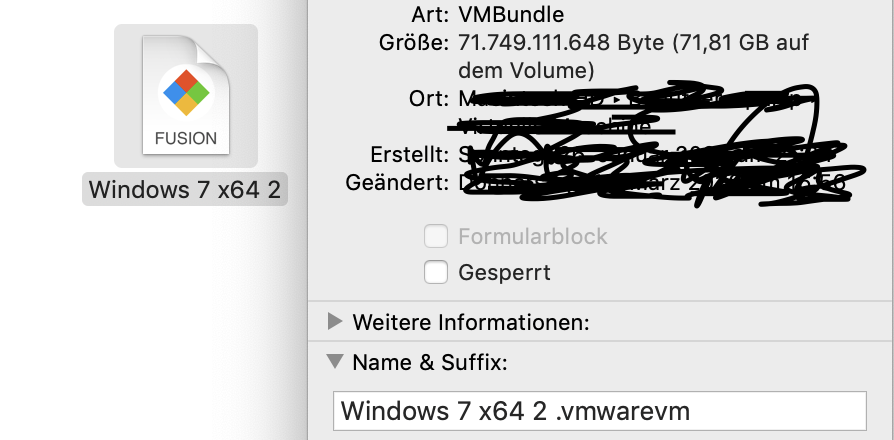Image resolution: width=894 pixels, height=440 pixels.
Task: Click the Formularblock checkbox
Action: pyautogui.click(x=436, y=237)
